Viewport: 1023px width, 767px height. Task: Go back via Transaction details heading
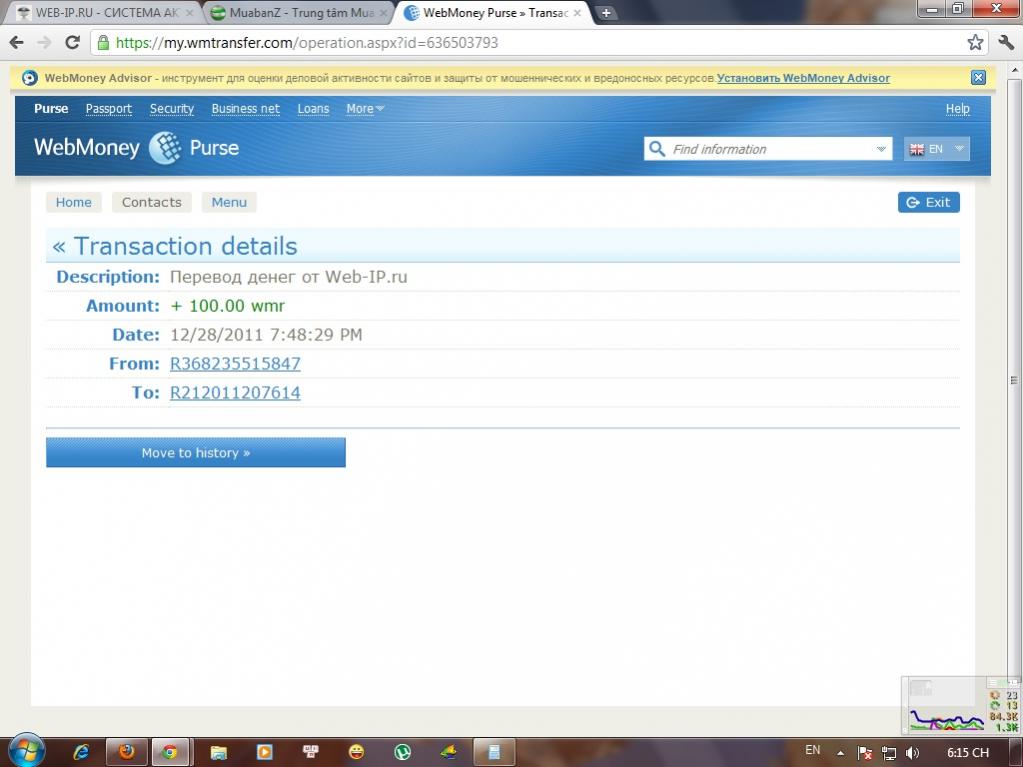click(x=175, y=247)
